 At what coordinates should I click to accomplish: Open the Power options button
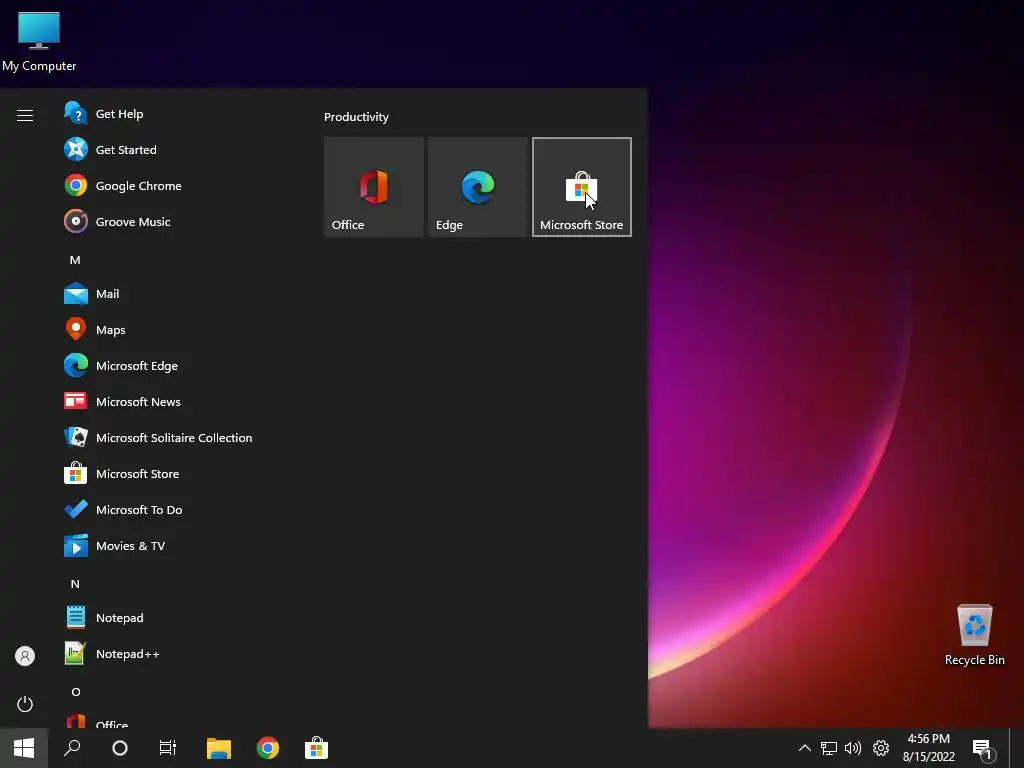tap(25, 704)
